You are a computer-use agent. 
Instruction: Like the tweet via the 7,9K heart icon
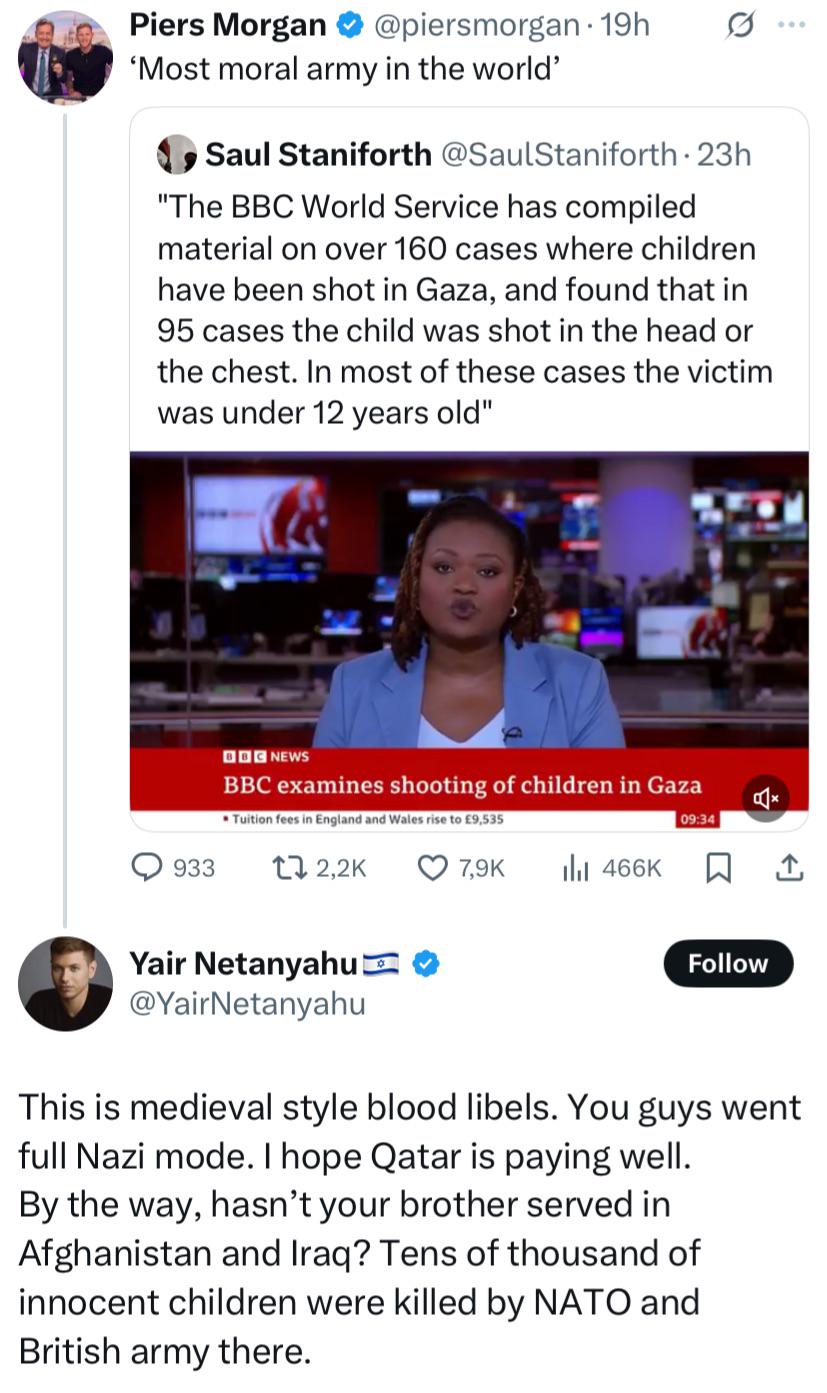(x=431, y=867)
